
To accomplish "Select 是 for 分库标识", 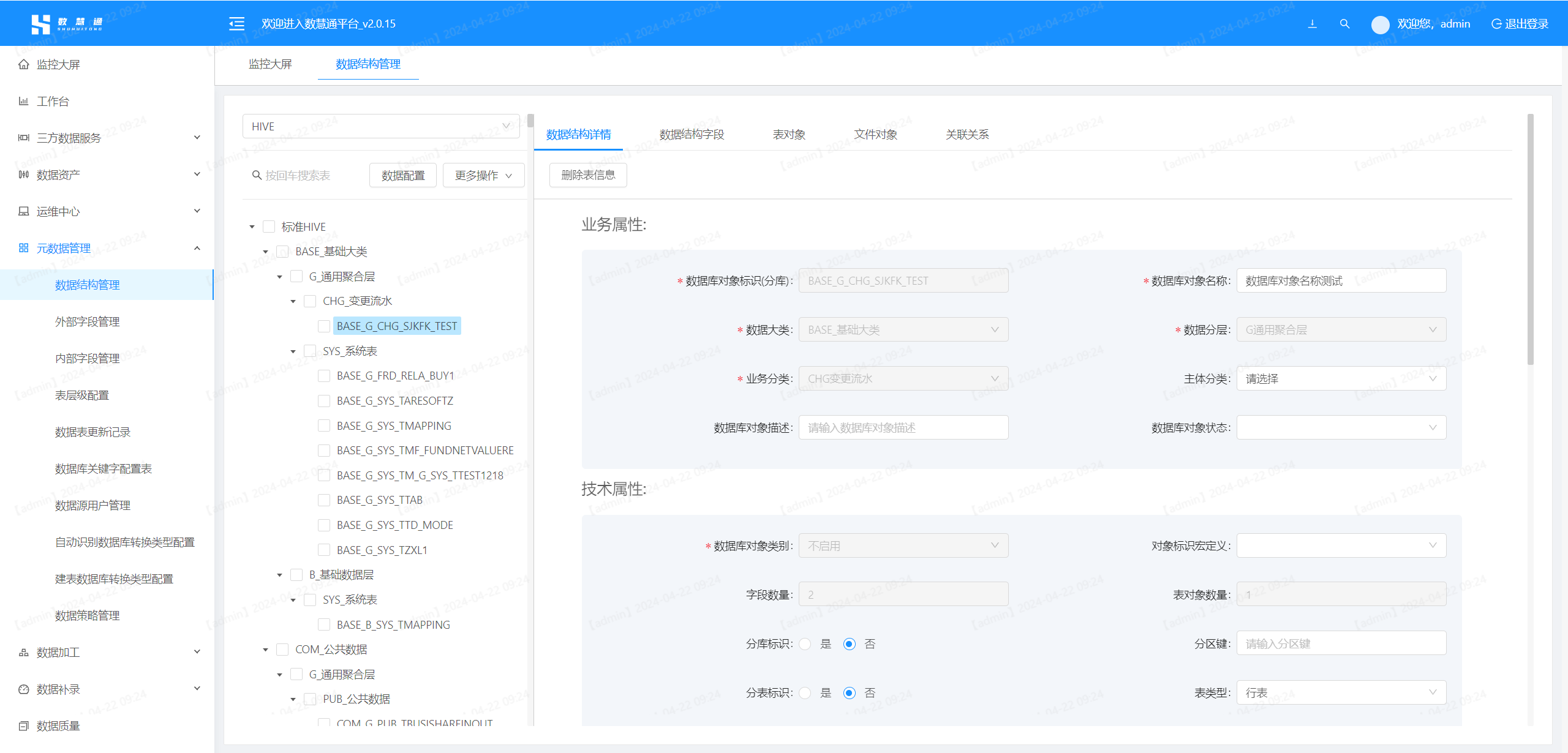I will pyautogui.click(x=805, y=644).
